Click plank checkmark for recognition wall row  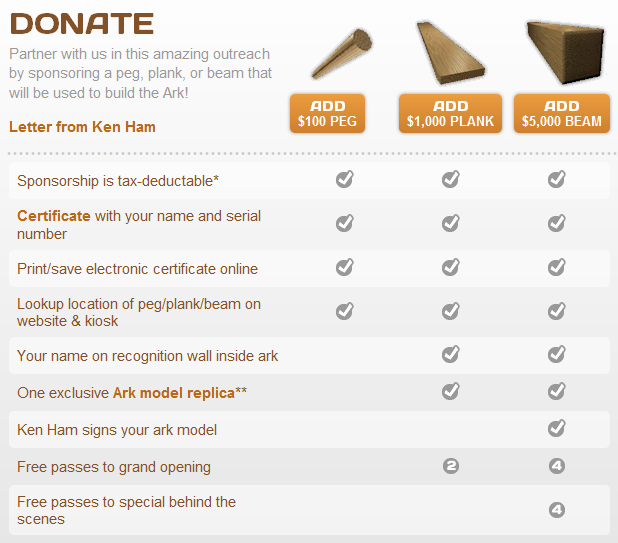tap(451, 355)
